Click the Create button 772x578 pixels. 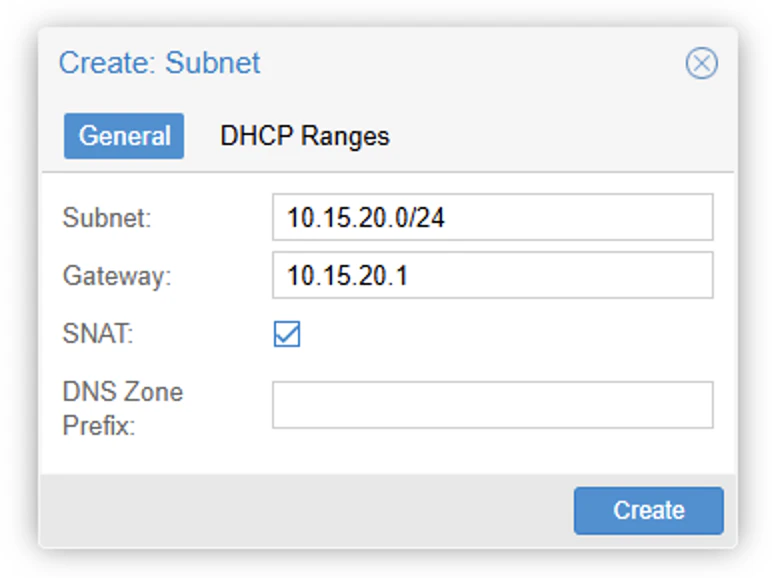[648, 511]
